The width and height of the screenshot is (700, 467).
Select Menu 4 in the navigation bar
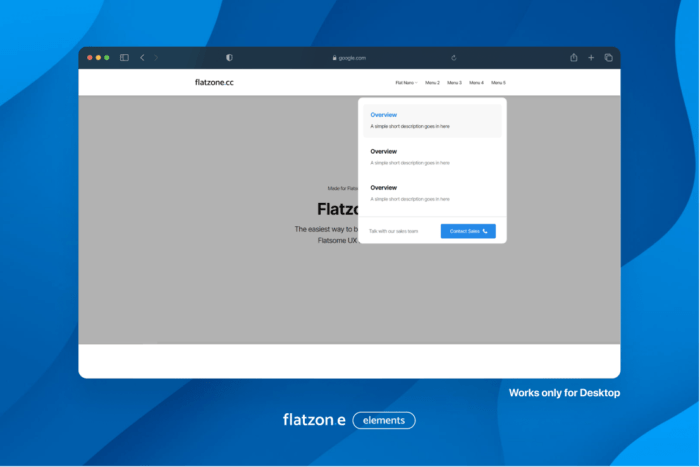476,82
